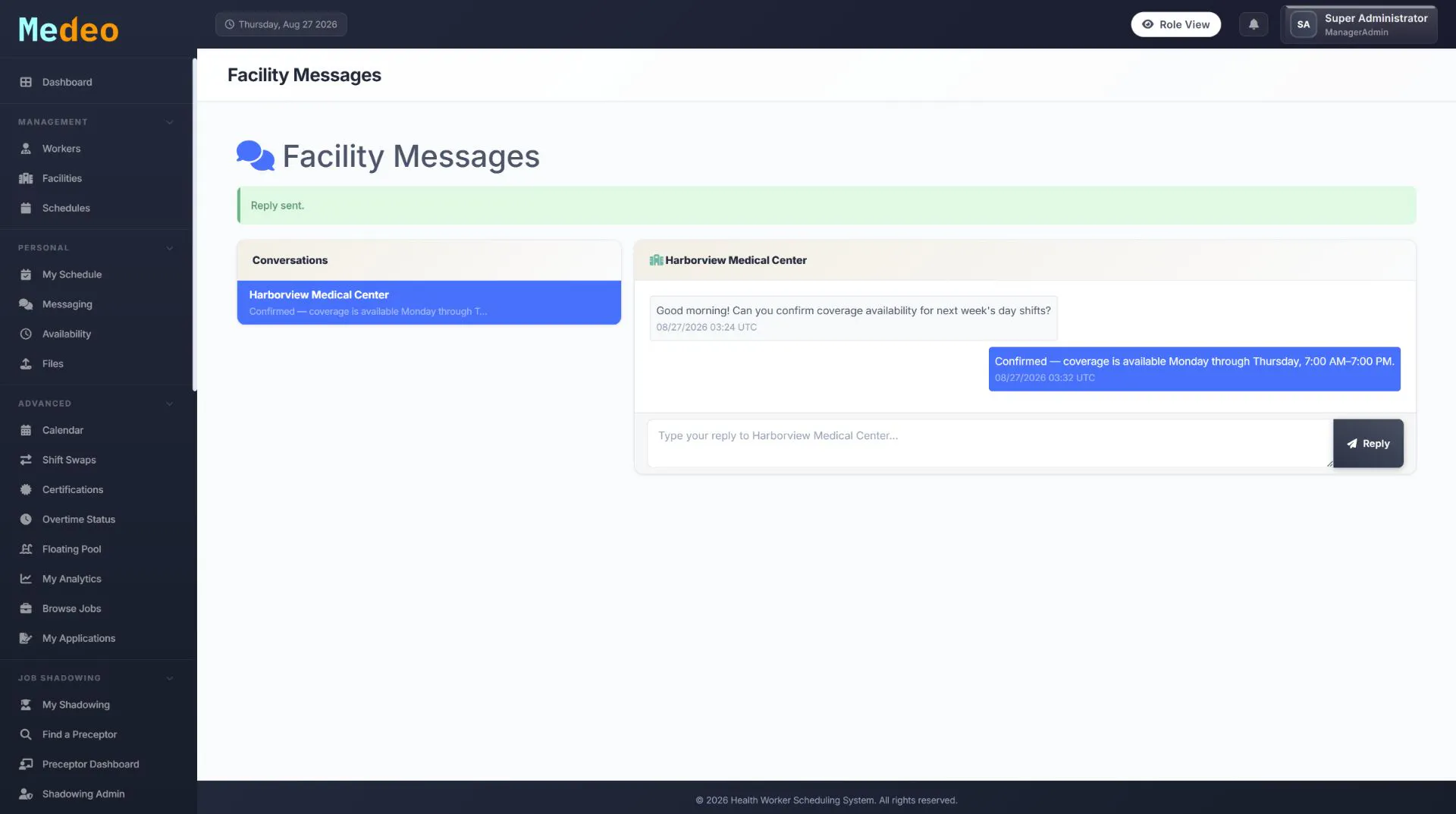Screen dimensions: 1456x814
Task: Click the SA avatar badge
Action: [1303, 24]
